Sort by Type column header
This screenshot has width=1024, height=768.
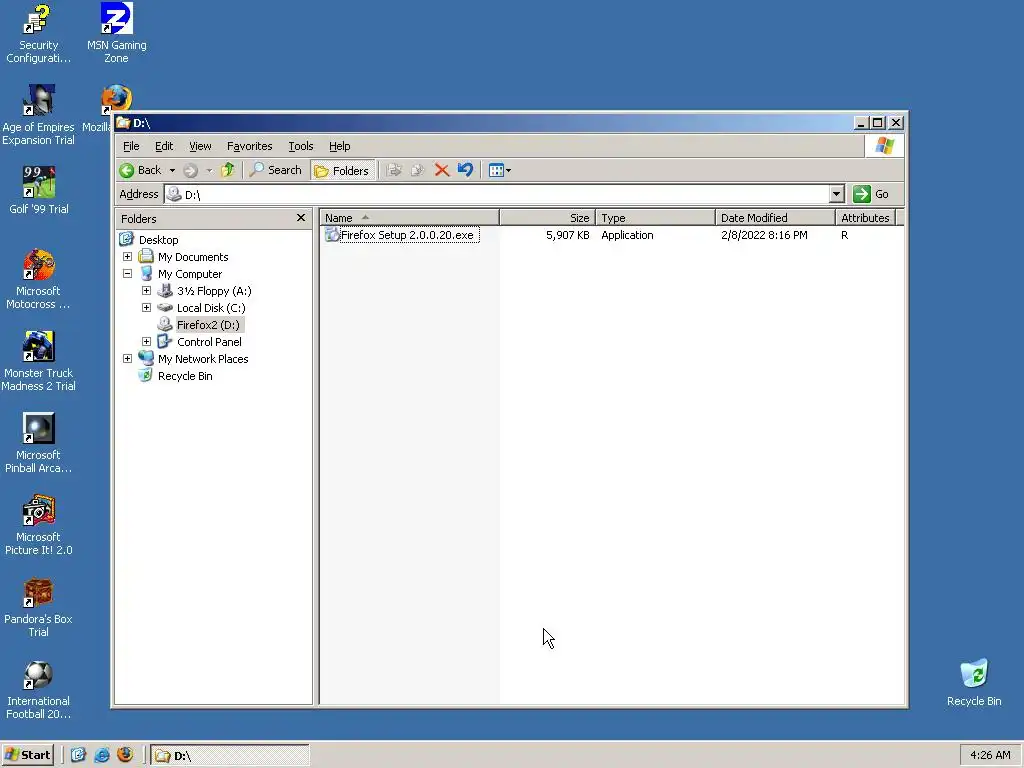656,217
